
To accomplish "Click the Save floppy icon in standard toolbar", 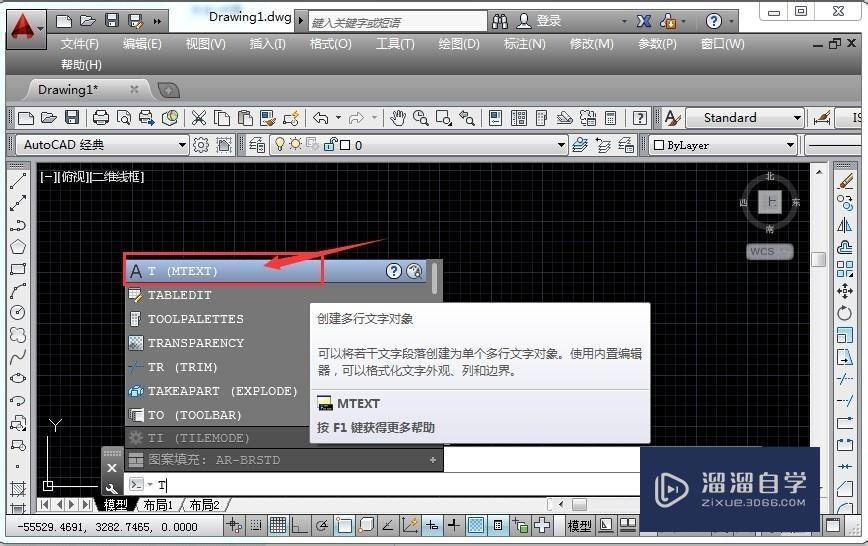I will pyautogui.click(x=72, y=117).
